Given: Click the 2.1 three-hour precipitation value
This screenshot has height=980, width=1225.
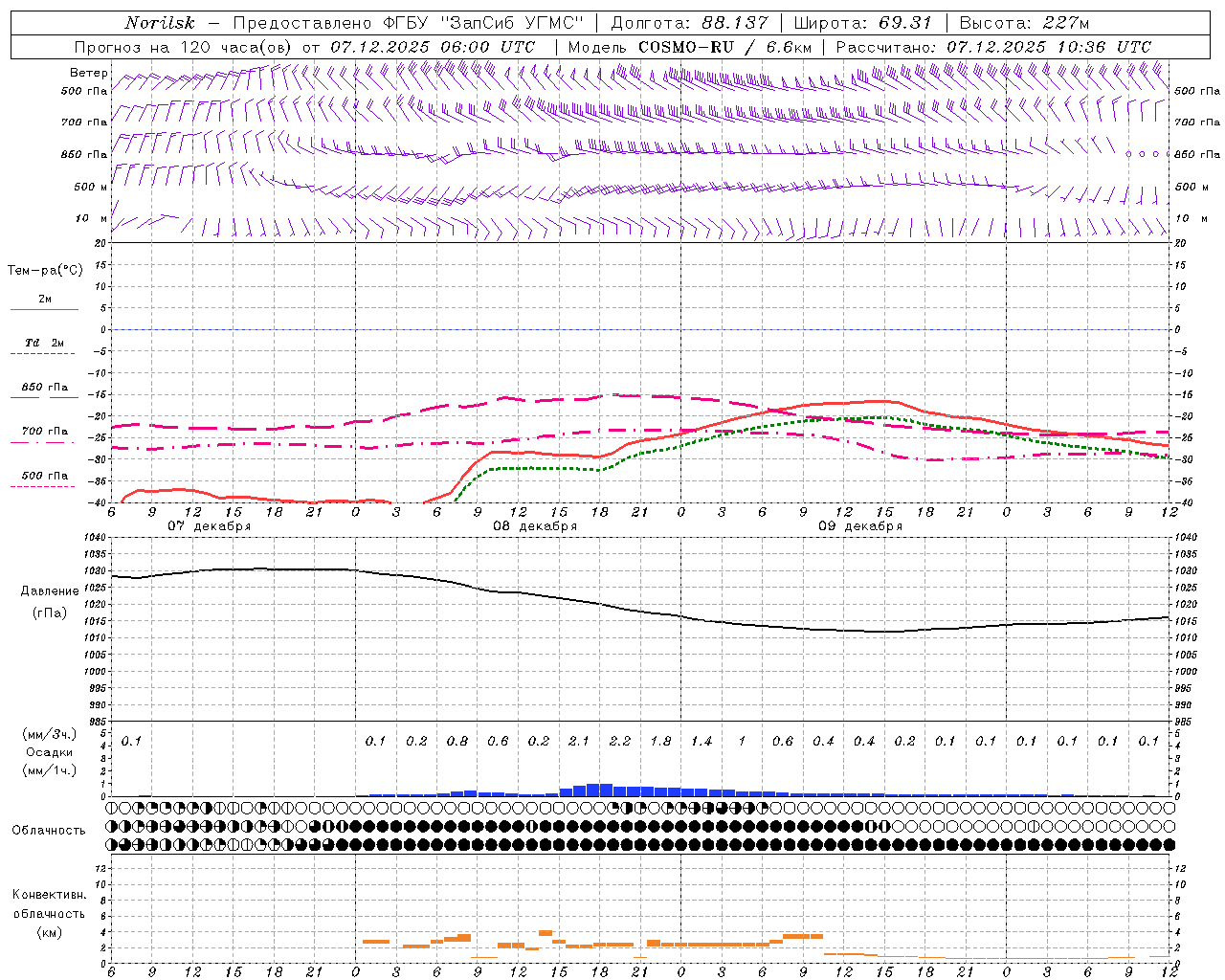Looking at the screenshot, I should 579,741.
